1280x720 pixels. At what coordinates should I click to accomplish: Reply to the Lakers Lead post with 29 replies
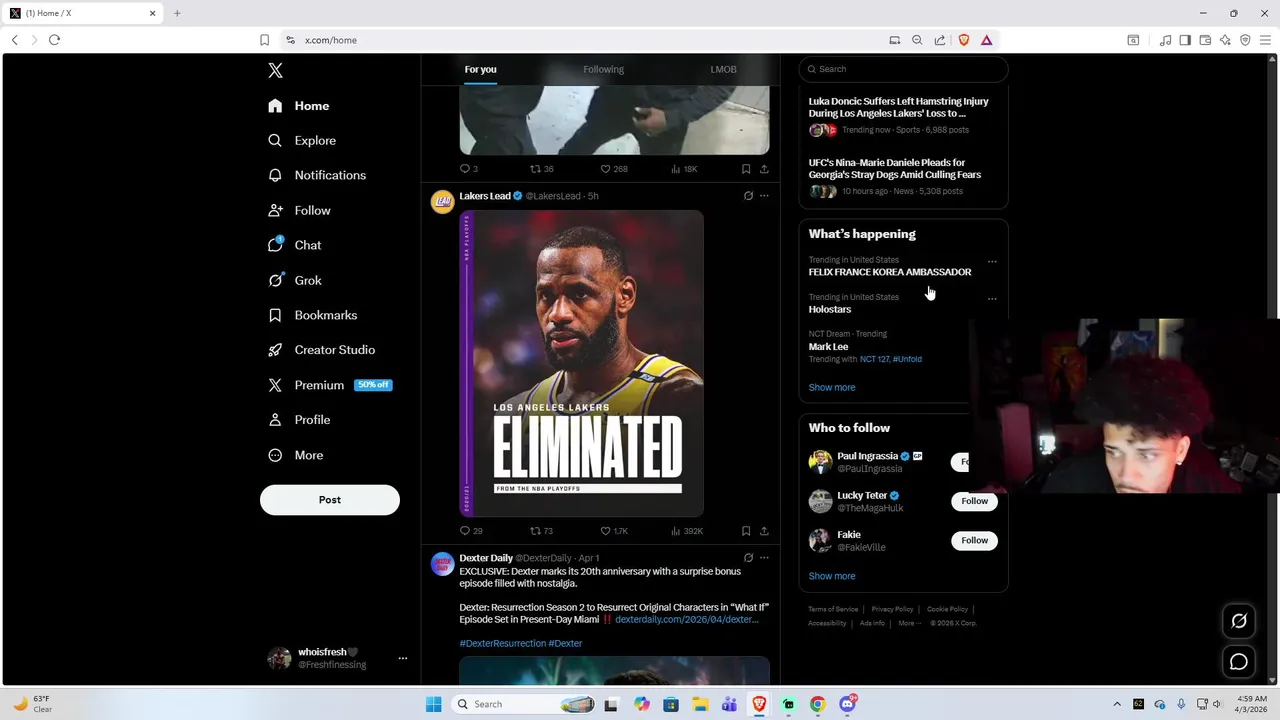click(x=470, y=531)
